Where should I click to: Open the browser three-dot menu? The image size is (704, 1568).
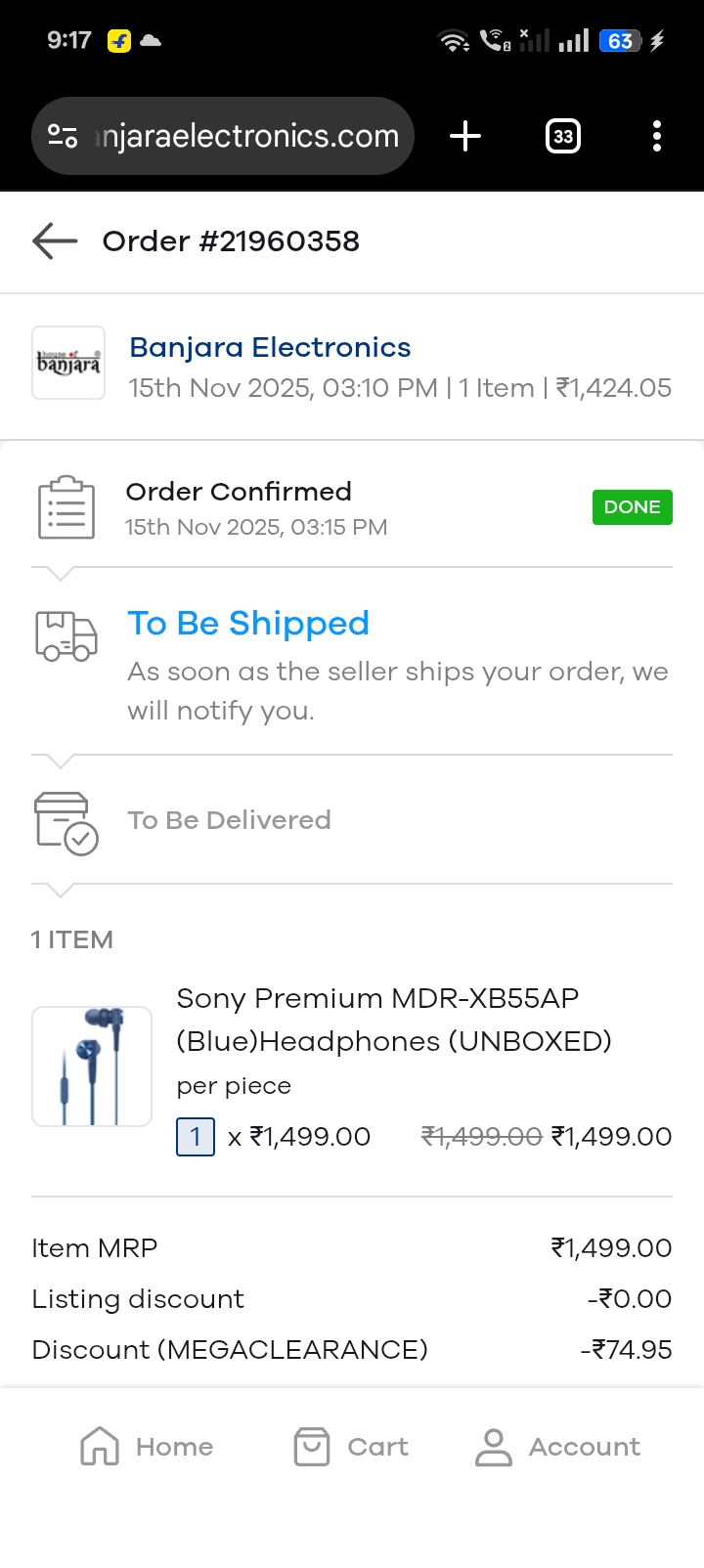(x=656, y=136)
